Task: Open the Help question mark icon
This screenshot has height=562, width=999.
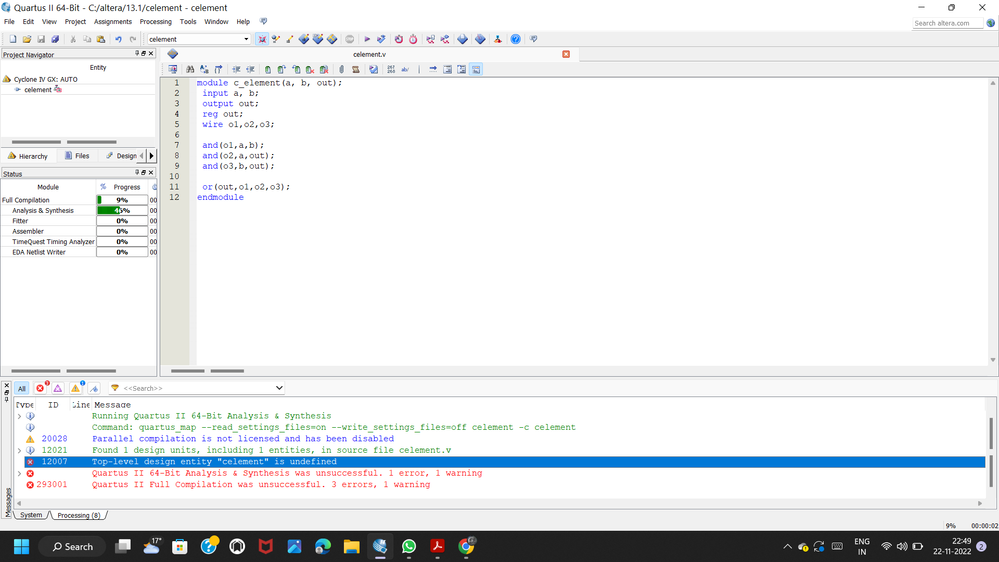Action: coord(516,39)
